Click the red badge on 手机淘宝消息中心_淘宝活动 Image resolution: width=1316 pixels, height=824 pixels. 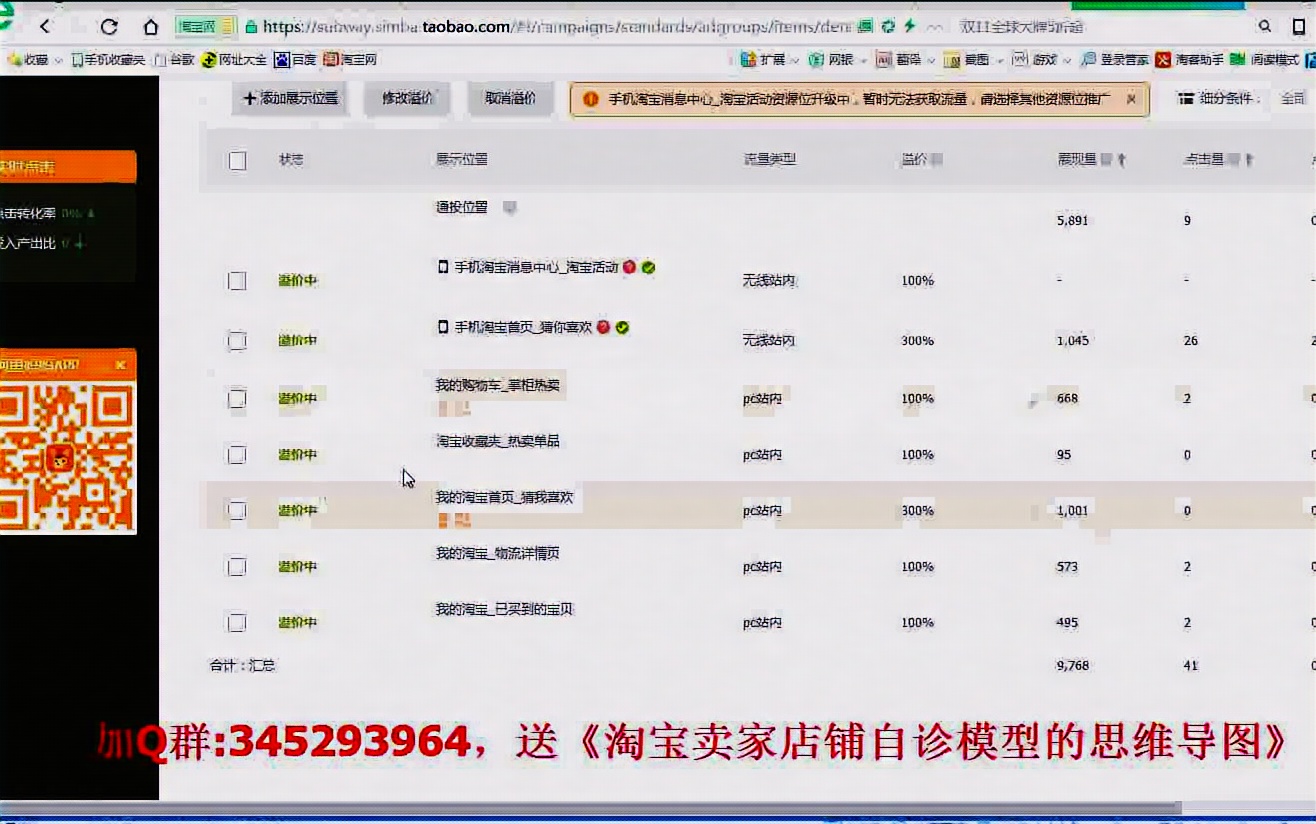[629, 267]
